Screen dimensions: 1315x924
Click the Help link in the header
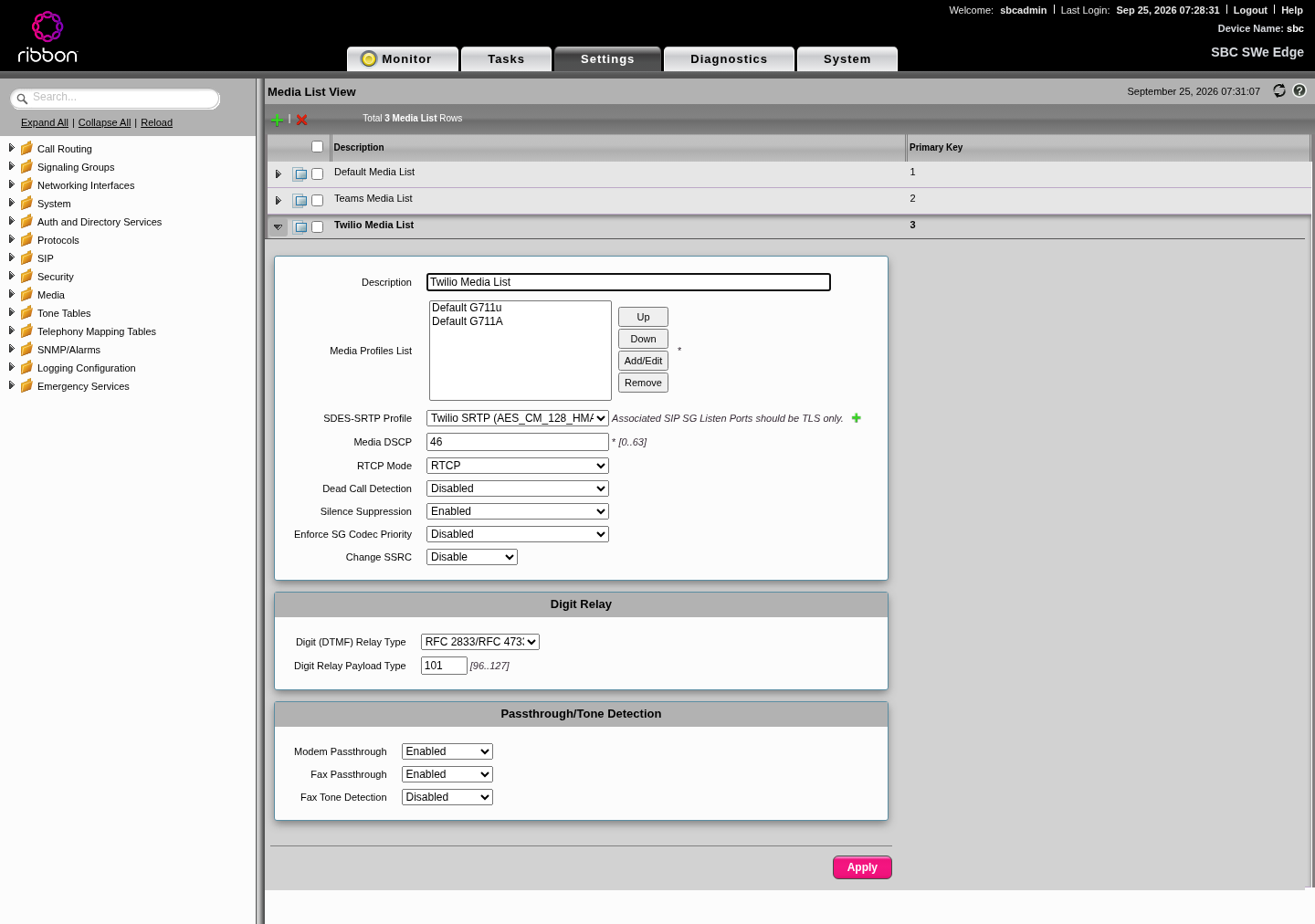pos(1292,10)
